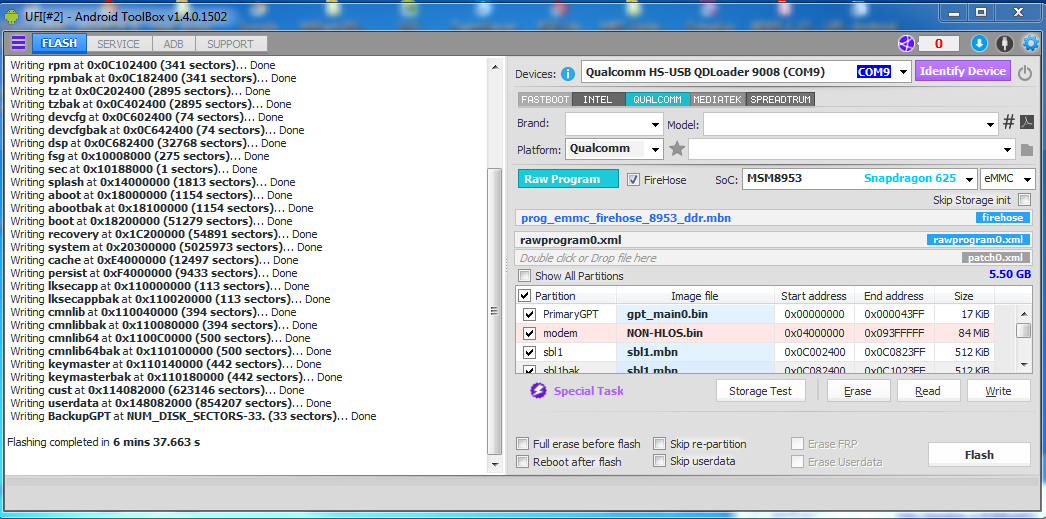Open the Devices COM port dropdown

click(x=903, y=71)
